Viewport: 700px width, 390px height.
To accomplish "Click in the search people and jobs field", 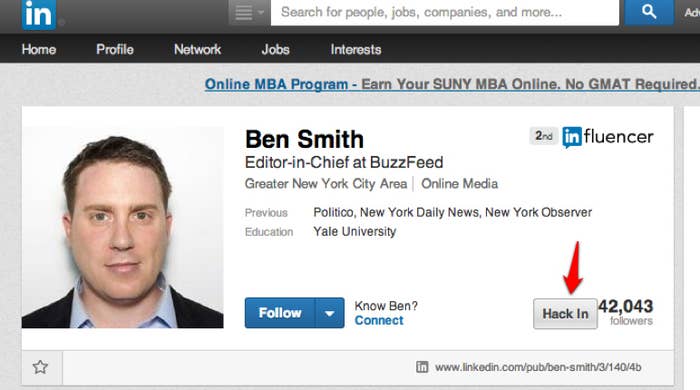I will pyautogui.click(x=445, y=12).
